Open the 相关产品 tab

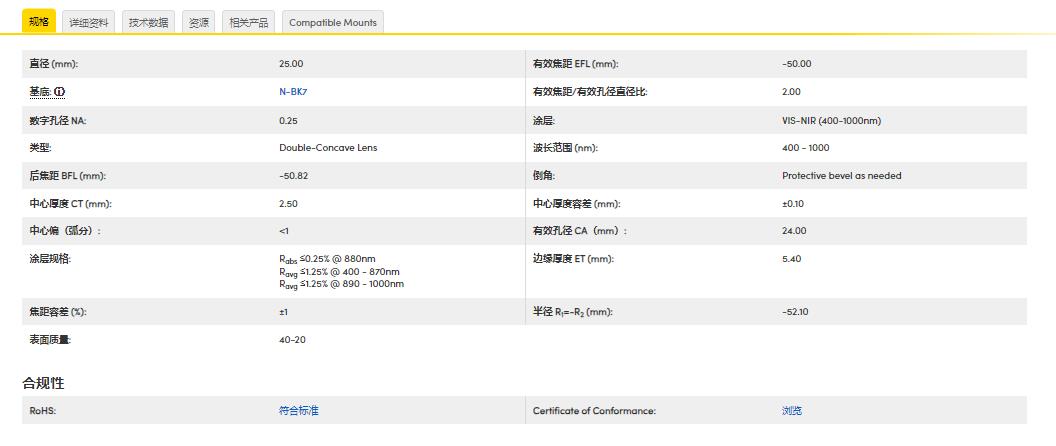coord(248,22)
